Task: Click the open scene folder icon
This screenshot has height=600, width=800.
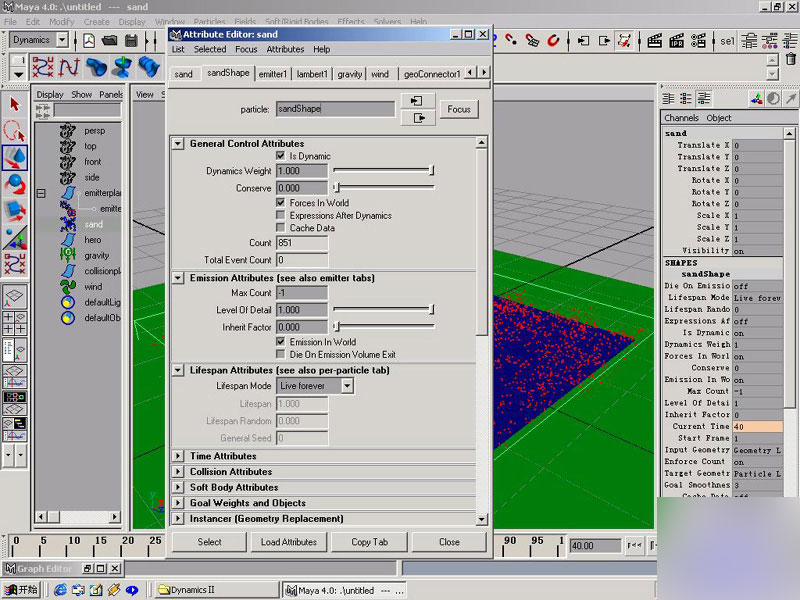Action: [x=109, y=40]
